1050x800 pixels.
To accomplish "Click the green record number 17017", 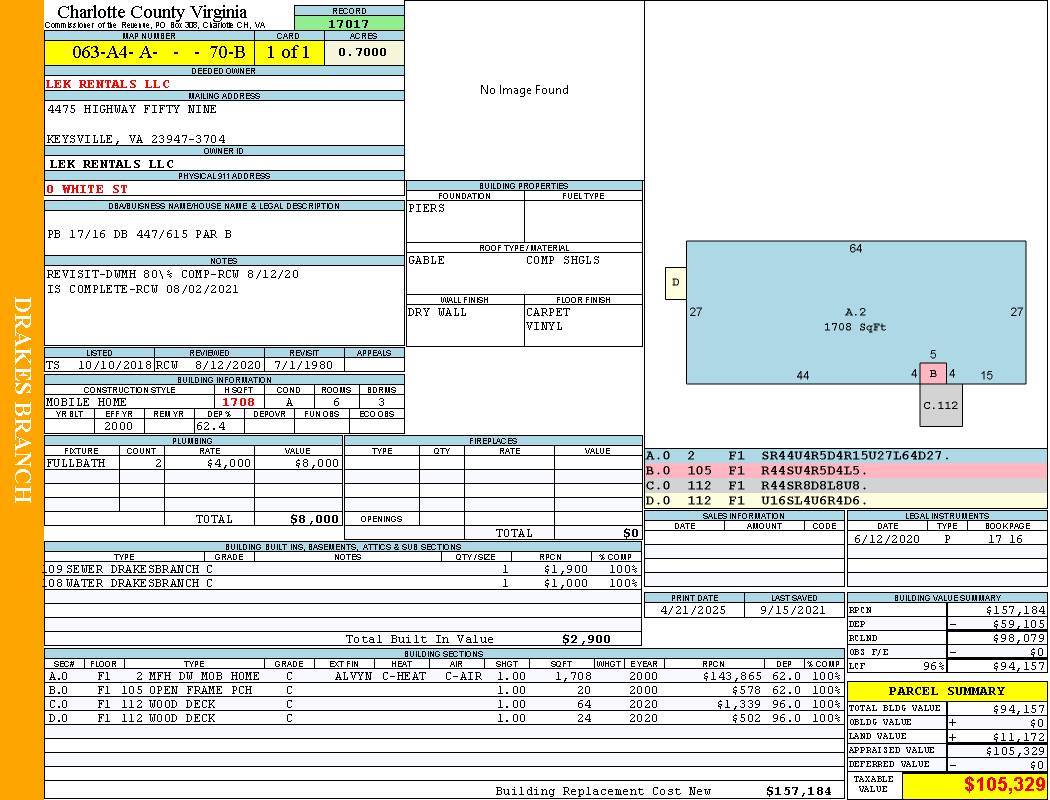I will [349, 24].
